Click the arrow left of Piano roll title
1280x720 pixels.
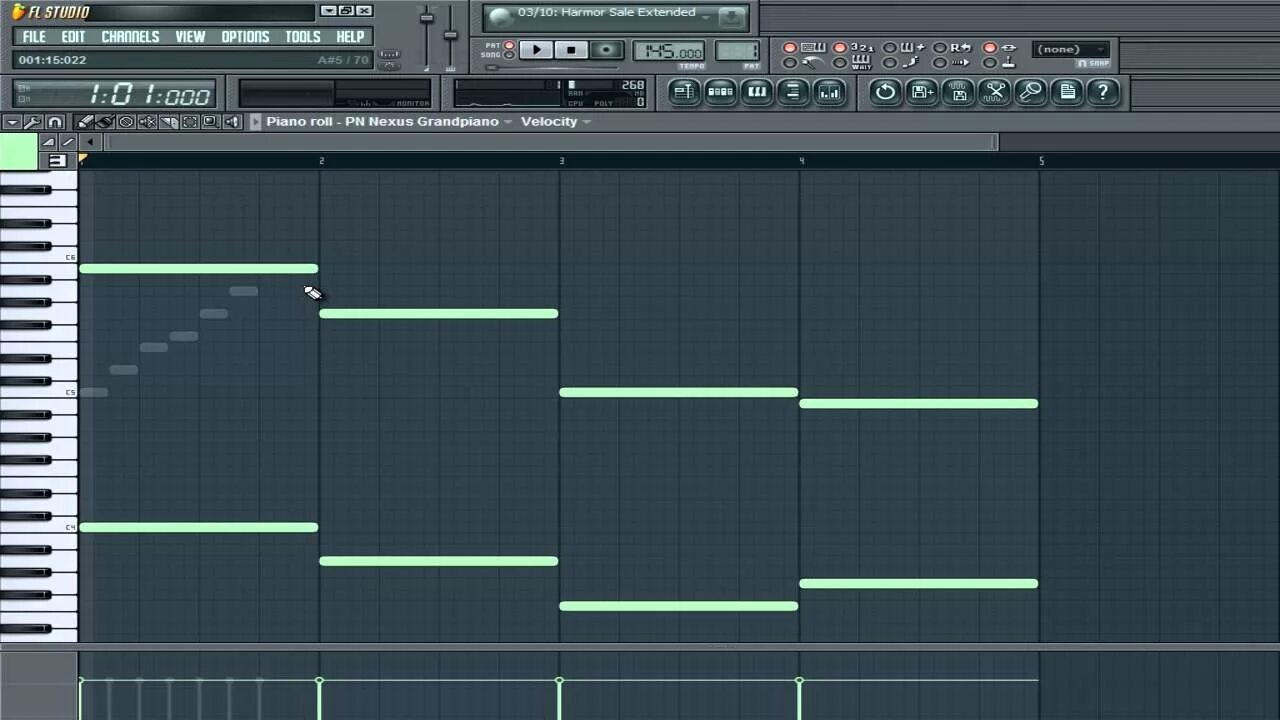255,121
